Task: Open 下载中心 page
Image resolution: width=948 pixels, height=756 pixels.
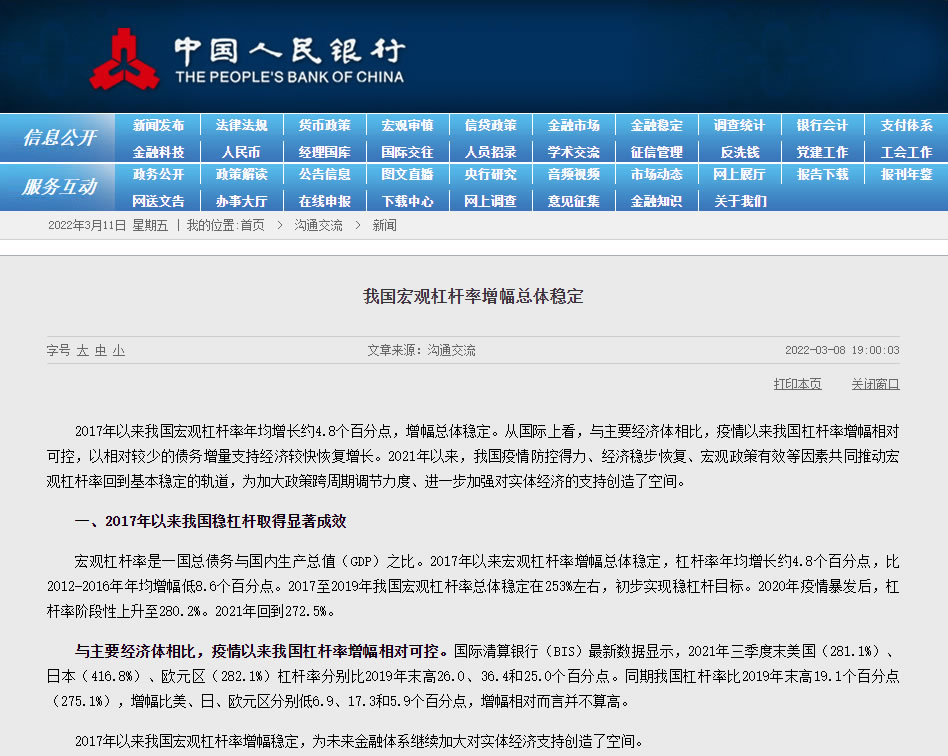Action: [x=407, y=201]
